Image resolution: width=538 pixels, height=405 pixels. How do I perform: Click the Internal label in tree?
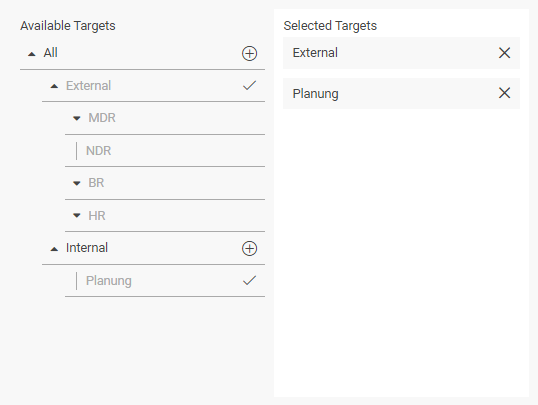(x=87, y=248)
